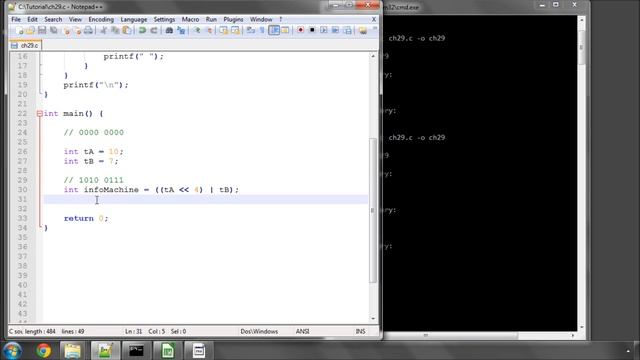Open user defined language dialog icon

(x=285, y=30)
